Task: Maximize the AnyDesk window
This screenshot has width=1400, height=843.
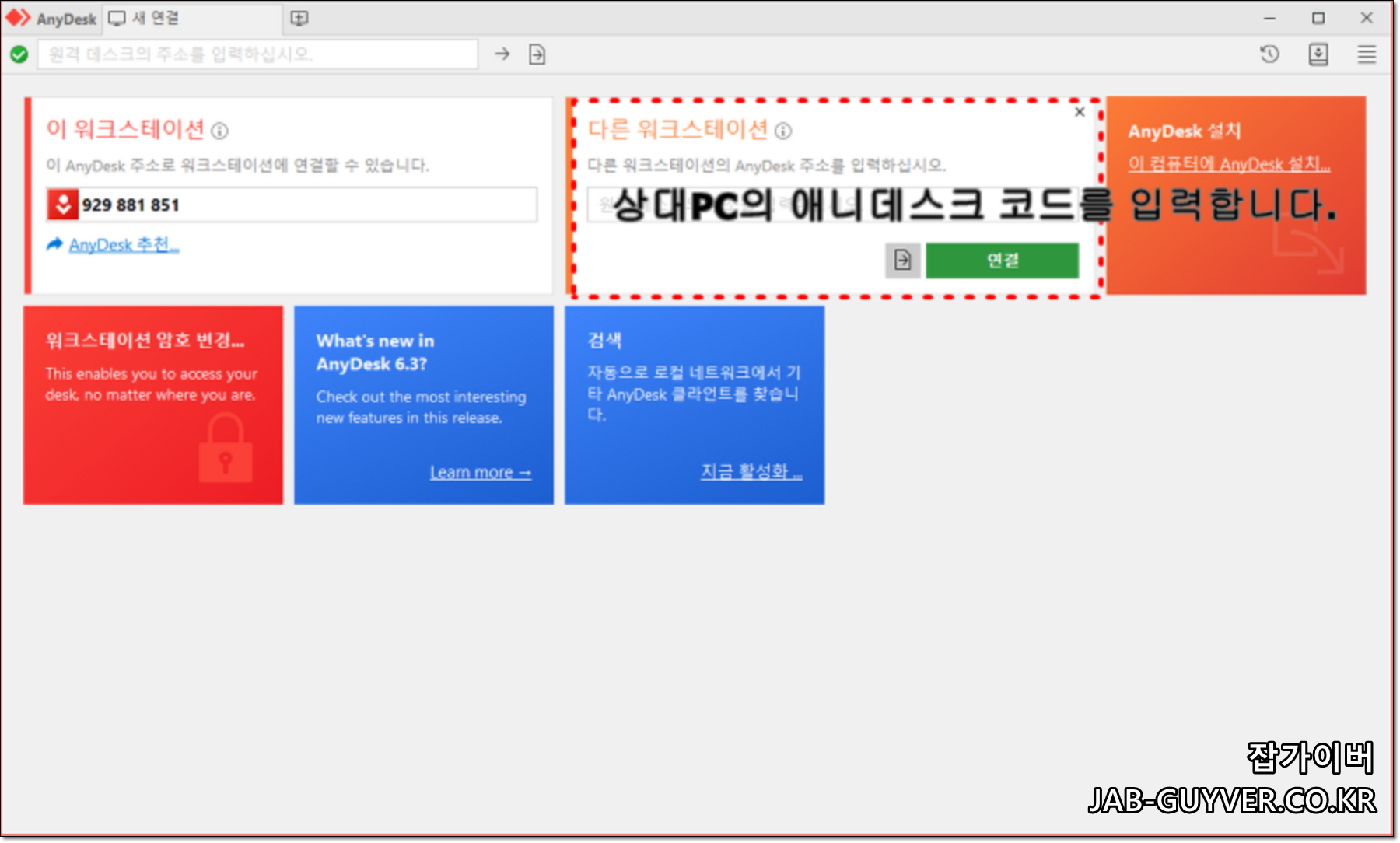Action: pyautogui.click(x=1318, y=18)
